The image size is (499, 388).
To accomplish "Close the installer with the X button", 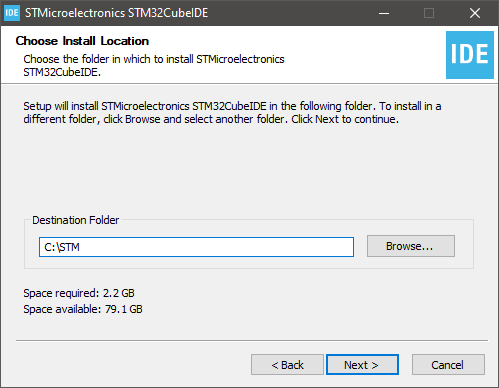I will click(475, 13).
